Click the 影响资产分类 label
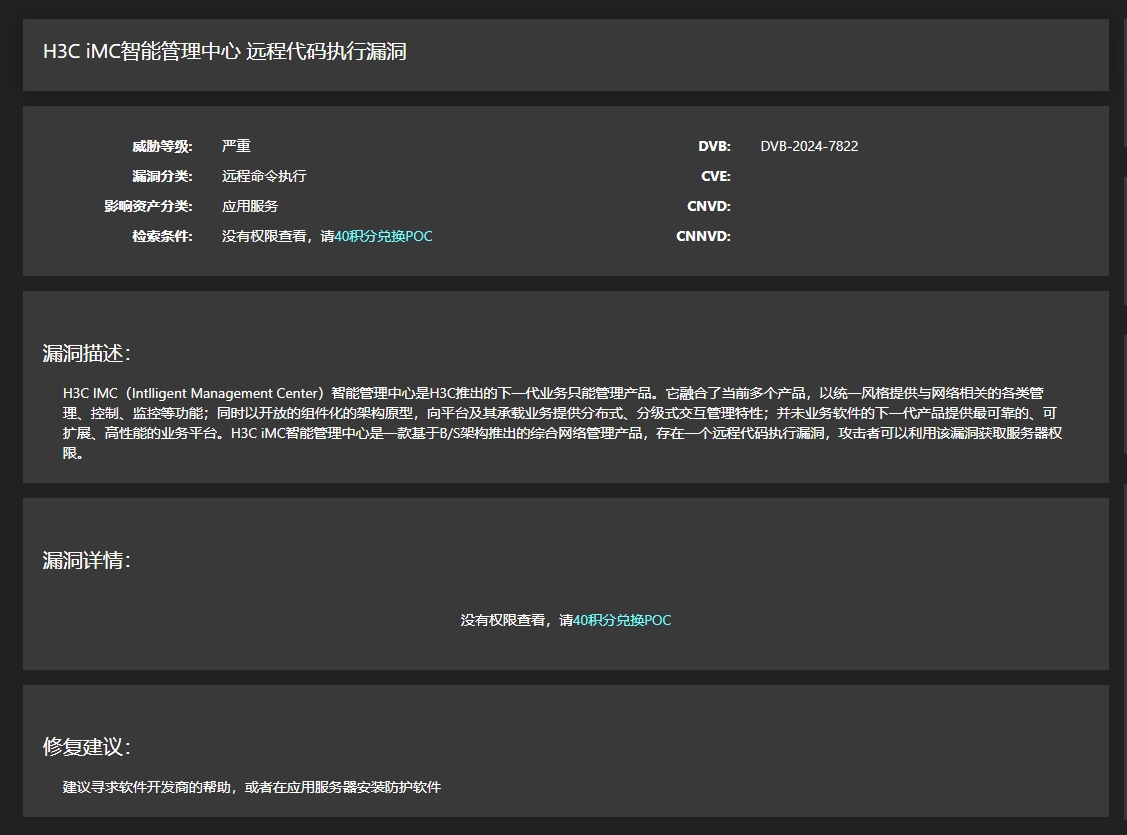1127x835 pixels. coord(149,206)
